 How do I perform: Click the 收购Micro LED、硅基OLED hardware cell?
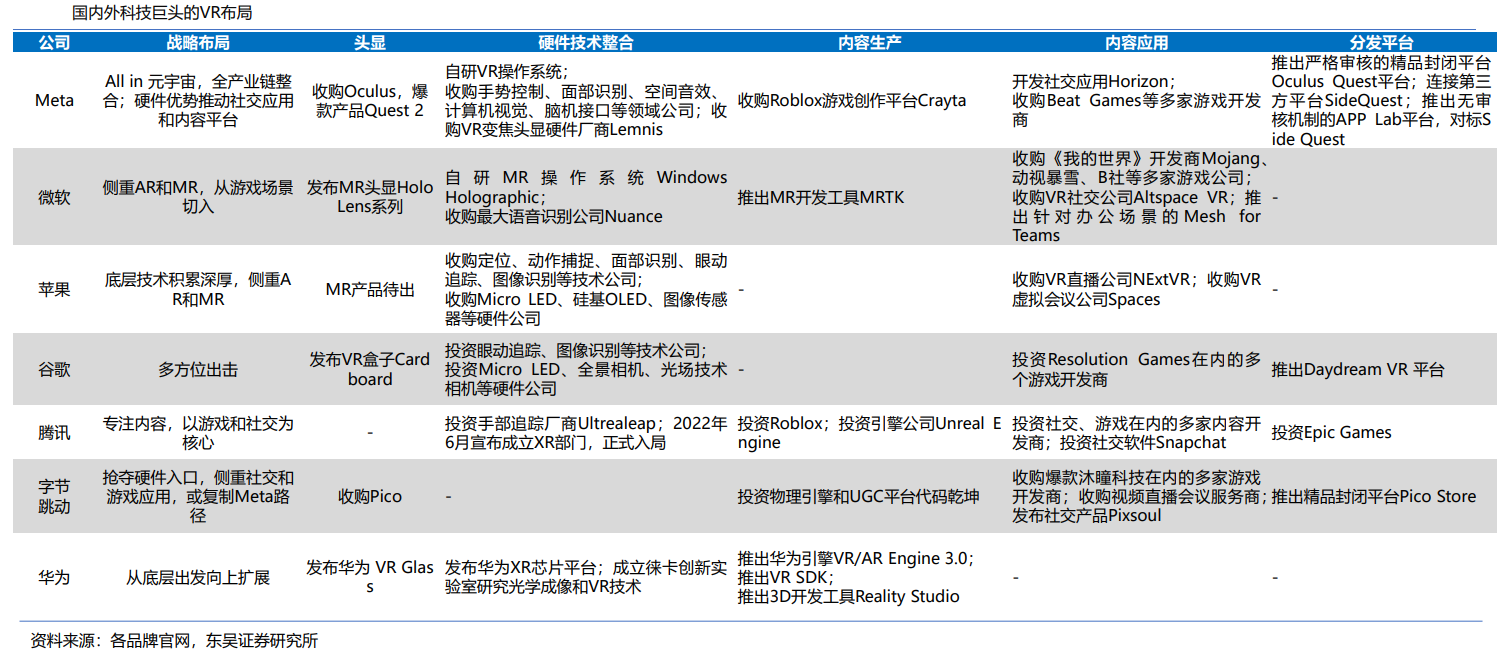click(x=586, y=290)
